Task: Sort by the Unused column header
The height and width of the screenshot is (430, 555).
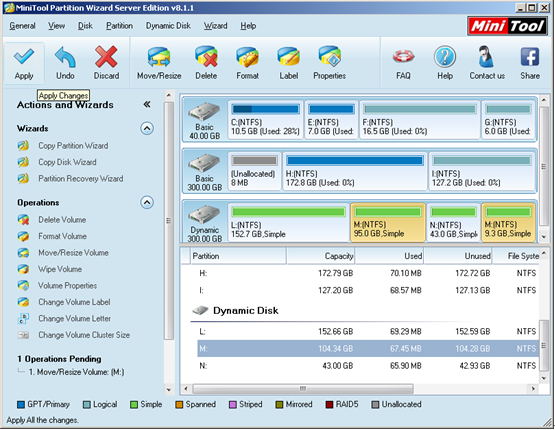Action: click(x=458, y=256)
